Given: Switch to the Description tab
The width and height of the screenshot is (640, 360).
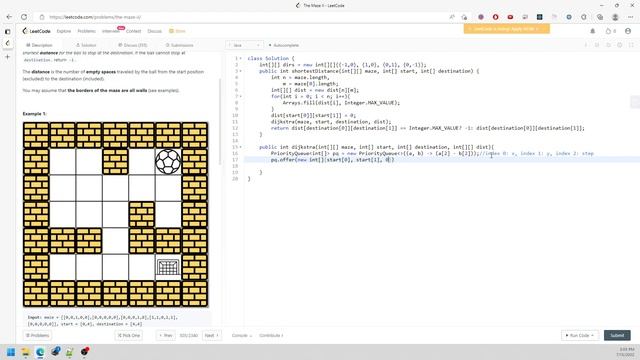Looking at the screenshot, I should point(39,45).
